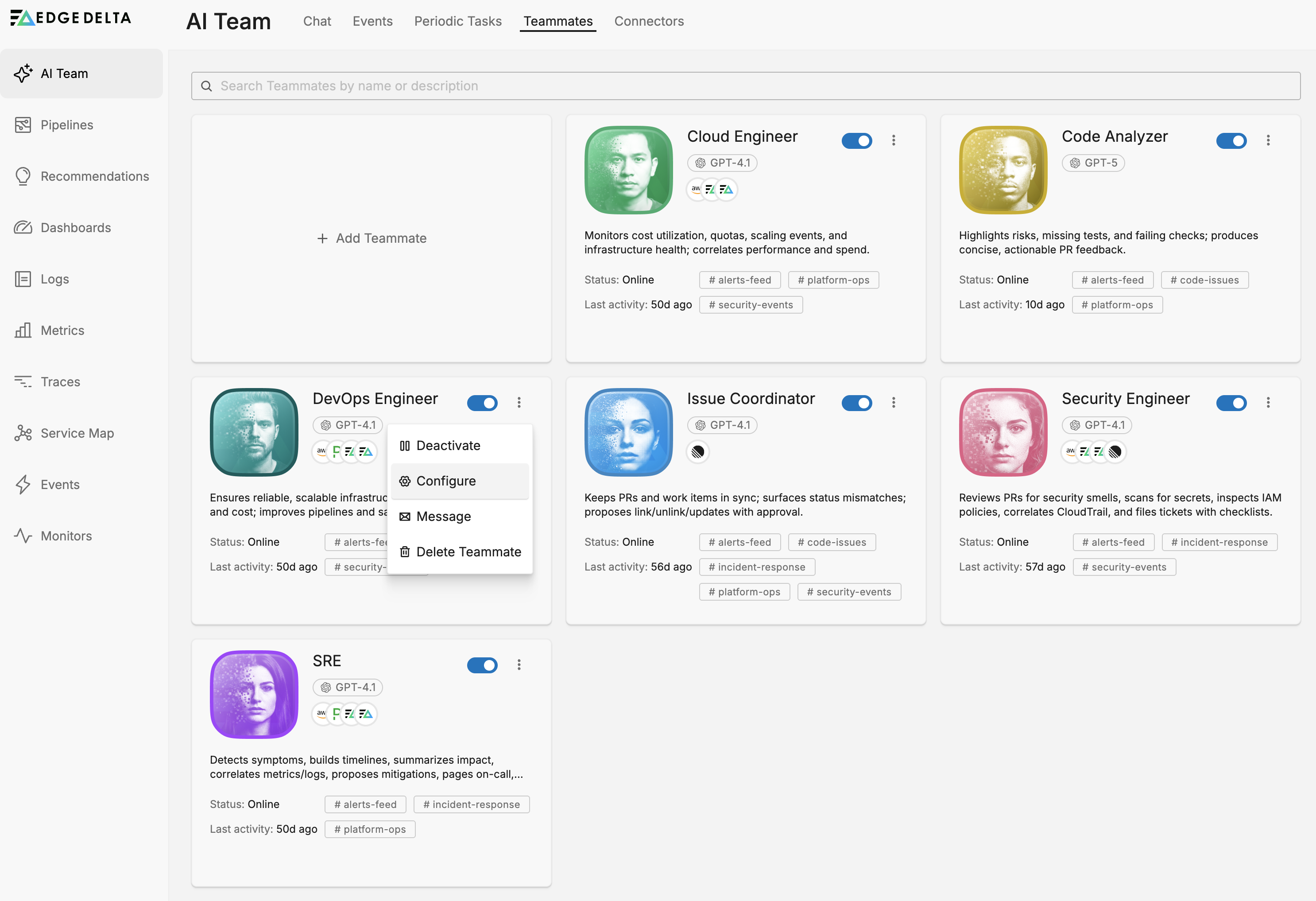Click the Metrics bar chart icon
The image size is (1316, 901).
click(x=23, y=330)
